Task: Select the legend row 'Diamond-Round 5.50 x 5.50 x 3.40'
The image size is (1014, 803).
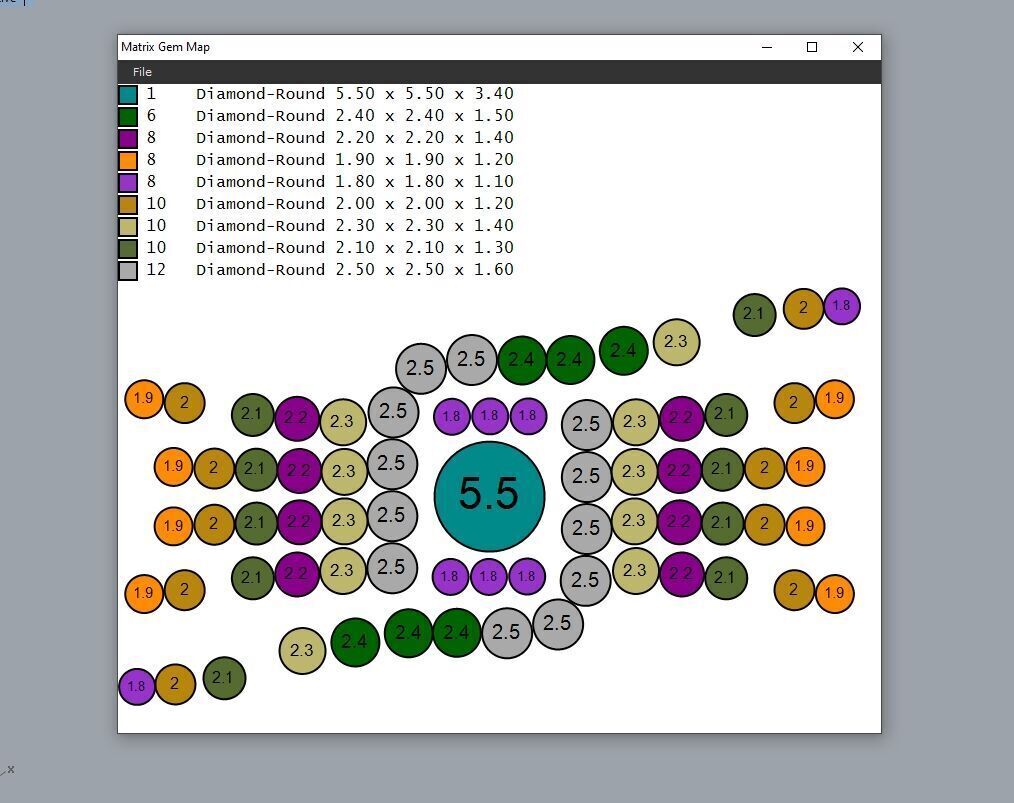Action: pyautogui.click(x=355, y=94)
